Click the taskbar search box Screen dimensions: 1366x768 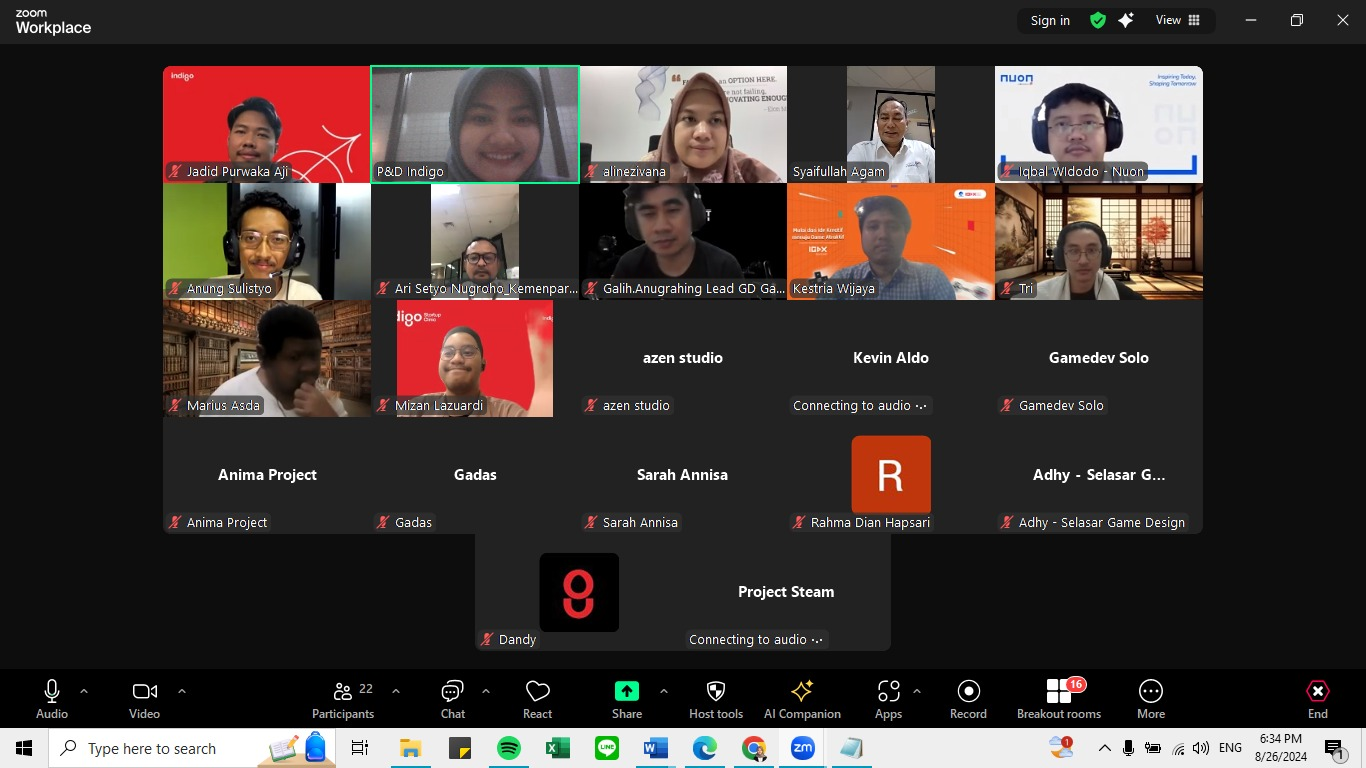(x=192, y=748)
